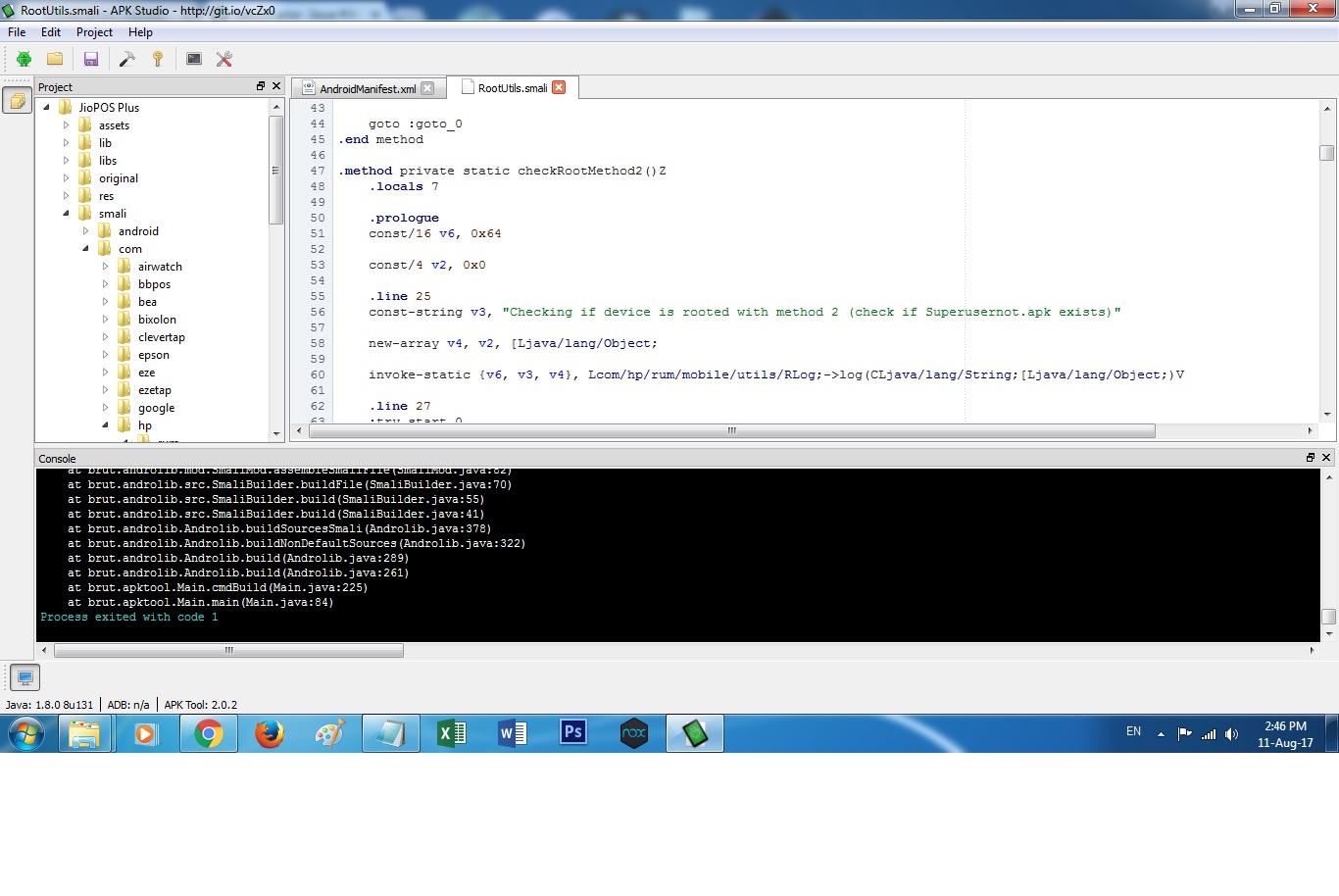This screenshot has width=1339, height=896.
Task: Click the editor vertical scrollbar down arrow
Action: (1327, 414)
